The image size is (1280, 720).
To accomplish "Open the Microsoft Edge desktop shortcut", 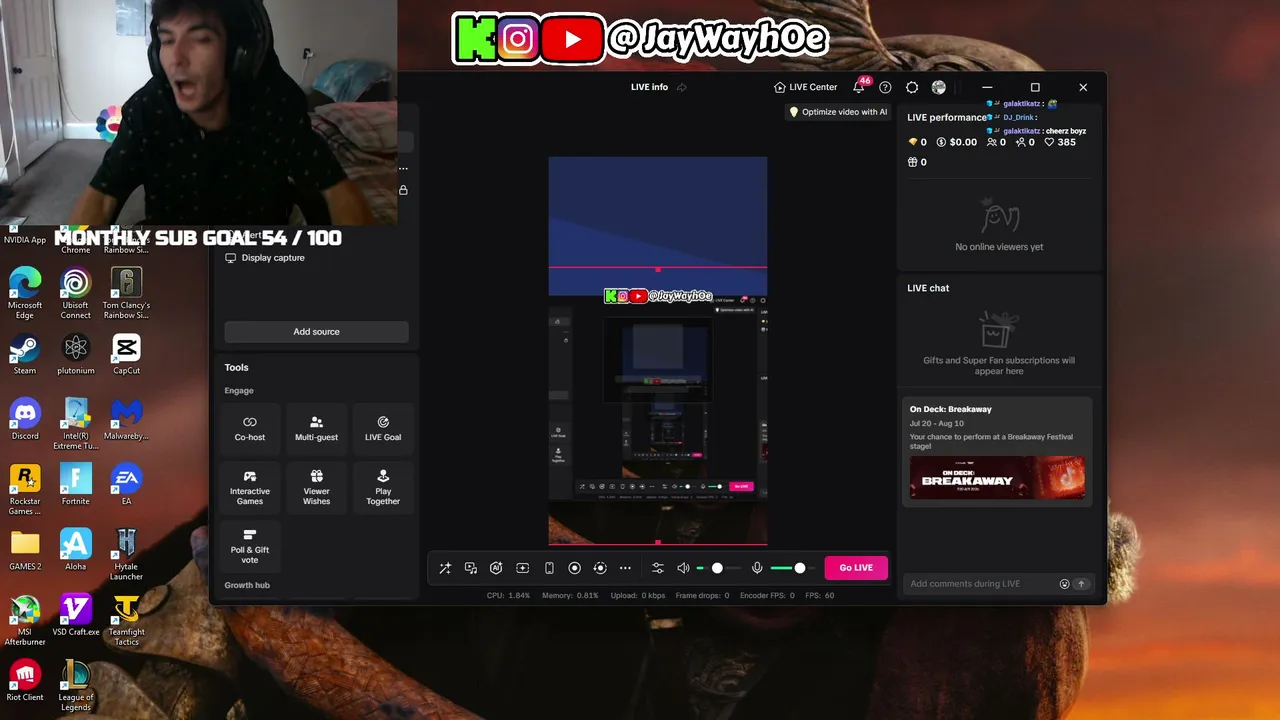I will [25, 293].
